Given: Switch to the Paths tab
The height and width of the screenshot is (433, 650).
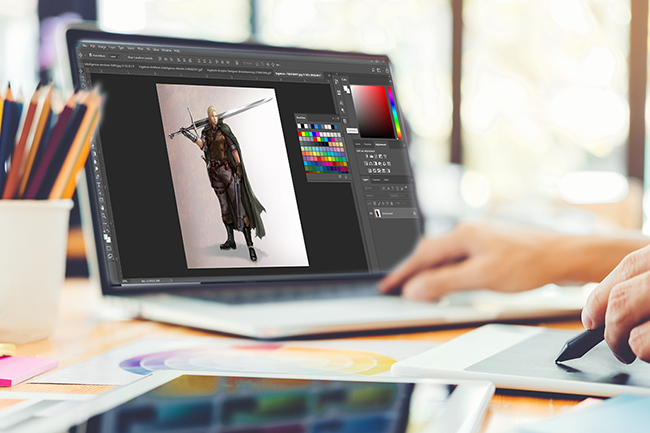Looking at the screenshot, I should click(386, 180).
